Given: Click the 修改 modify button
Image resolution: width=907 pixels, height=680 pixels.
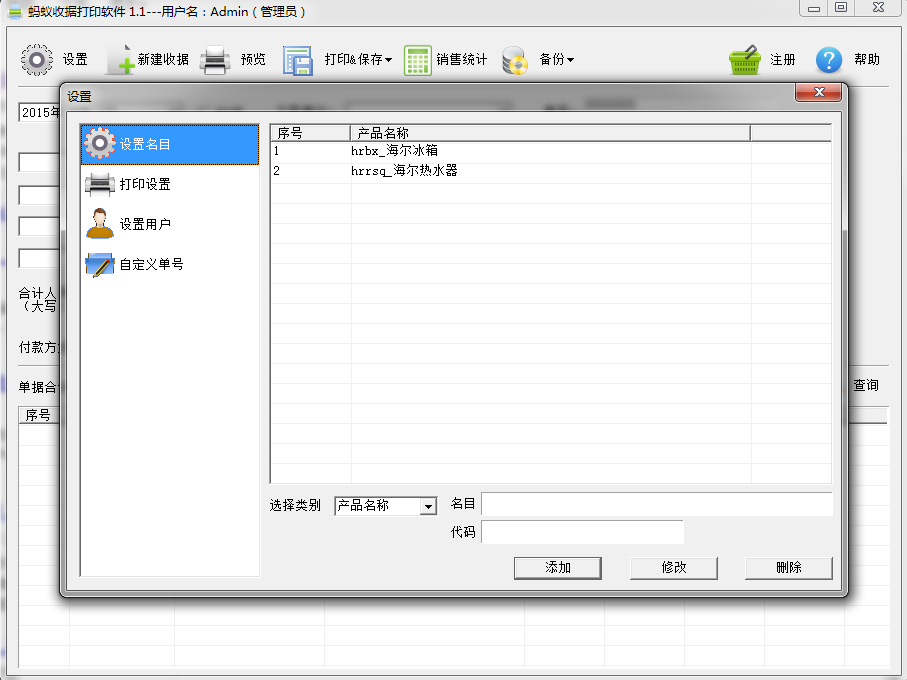Looking at the screenshot, I should click(x=673, y=567).
